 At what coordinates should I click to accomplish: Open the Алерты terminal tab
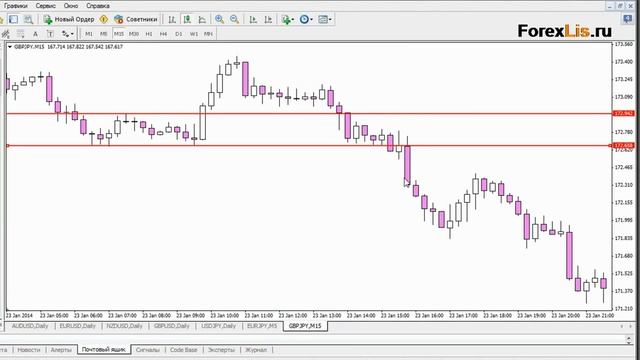61,350
